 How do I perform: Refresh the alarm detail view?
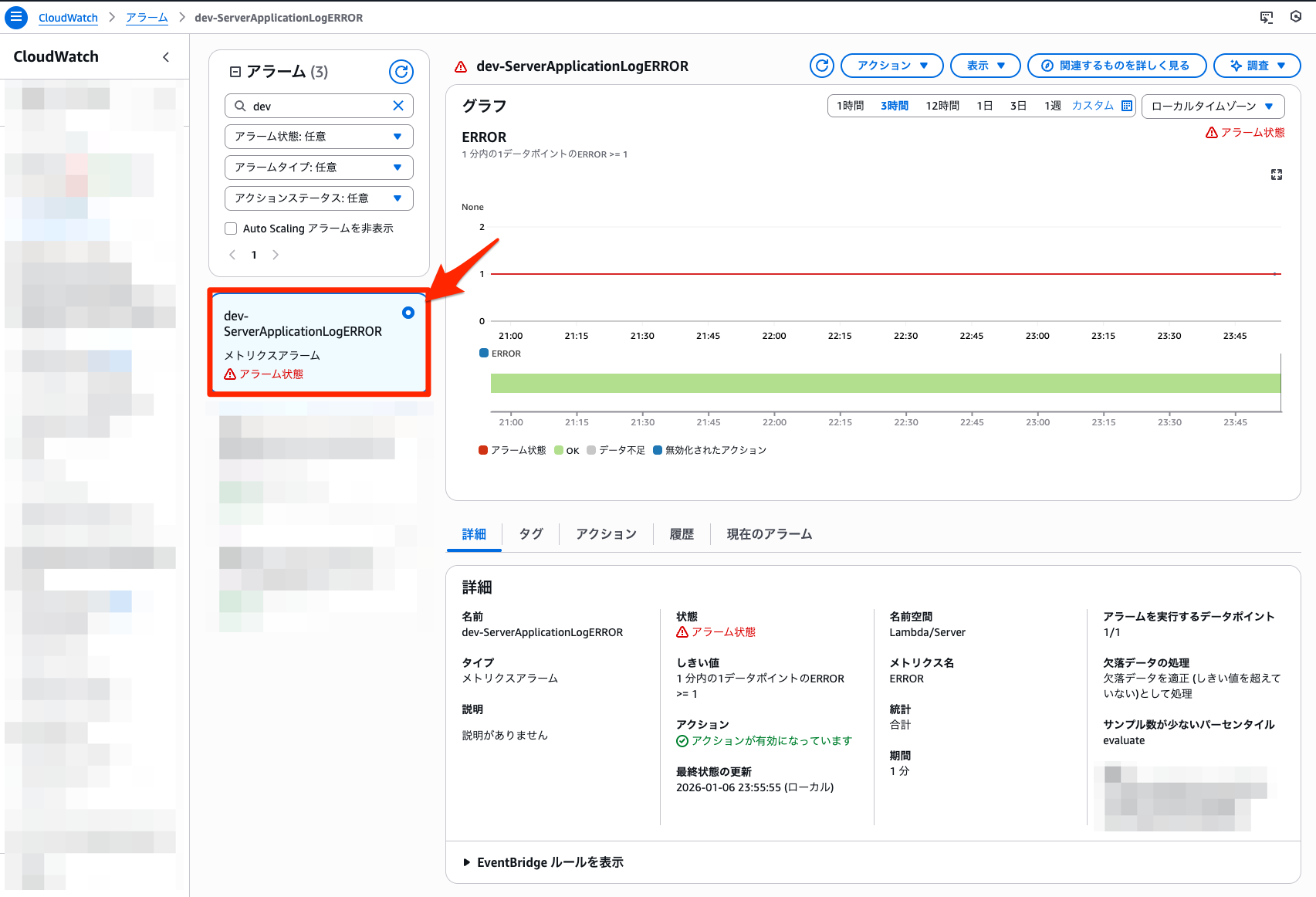[x=822, y=66]
